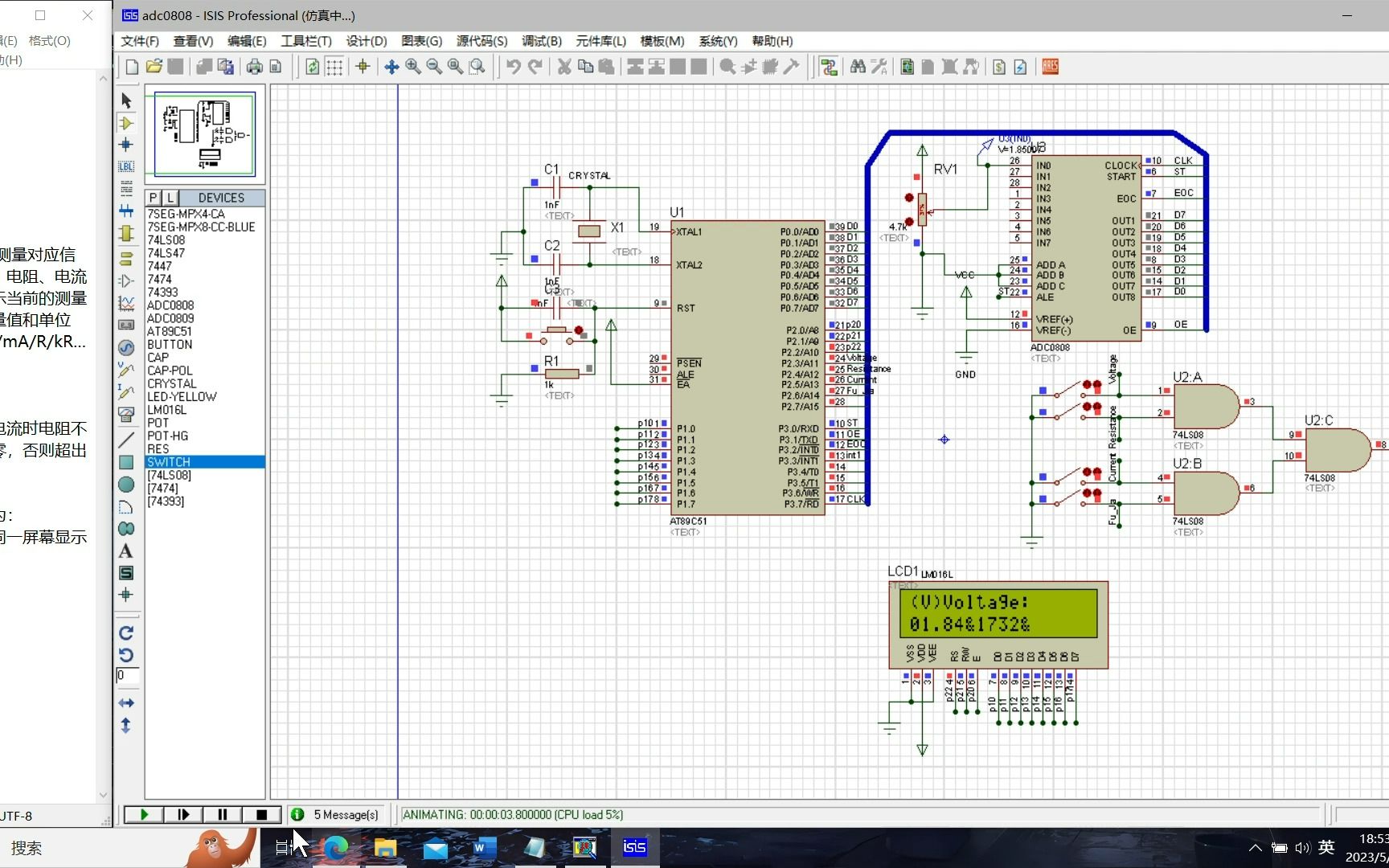Image resolution: width=1389 pixels, height=868 pixels.
Task: Click the wire label (LBL) tool
Action: click(x=126, y=166)
